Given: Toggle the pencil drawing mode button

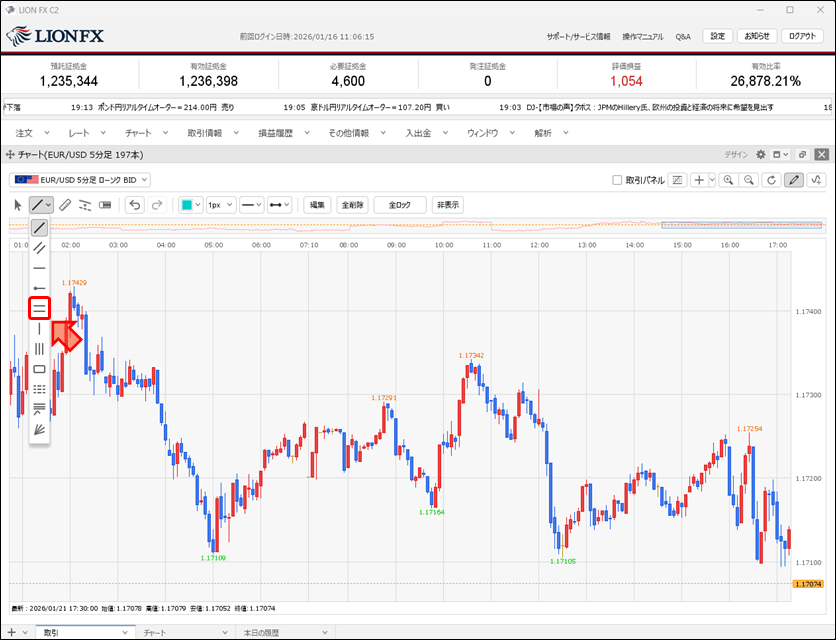Looking at the screenshot, I should click(x=794, y=180).
